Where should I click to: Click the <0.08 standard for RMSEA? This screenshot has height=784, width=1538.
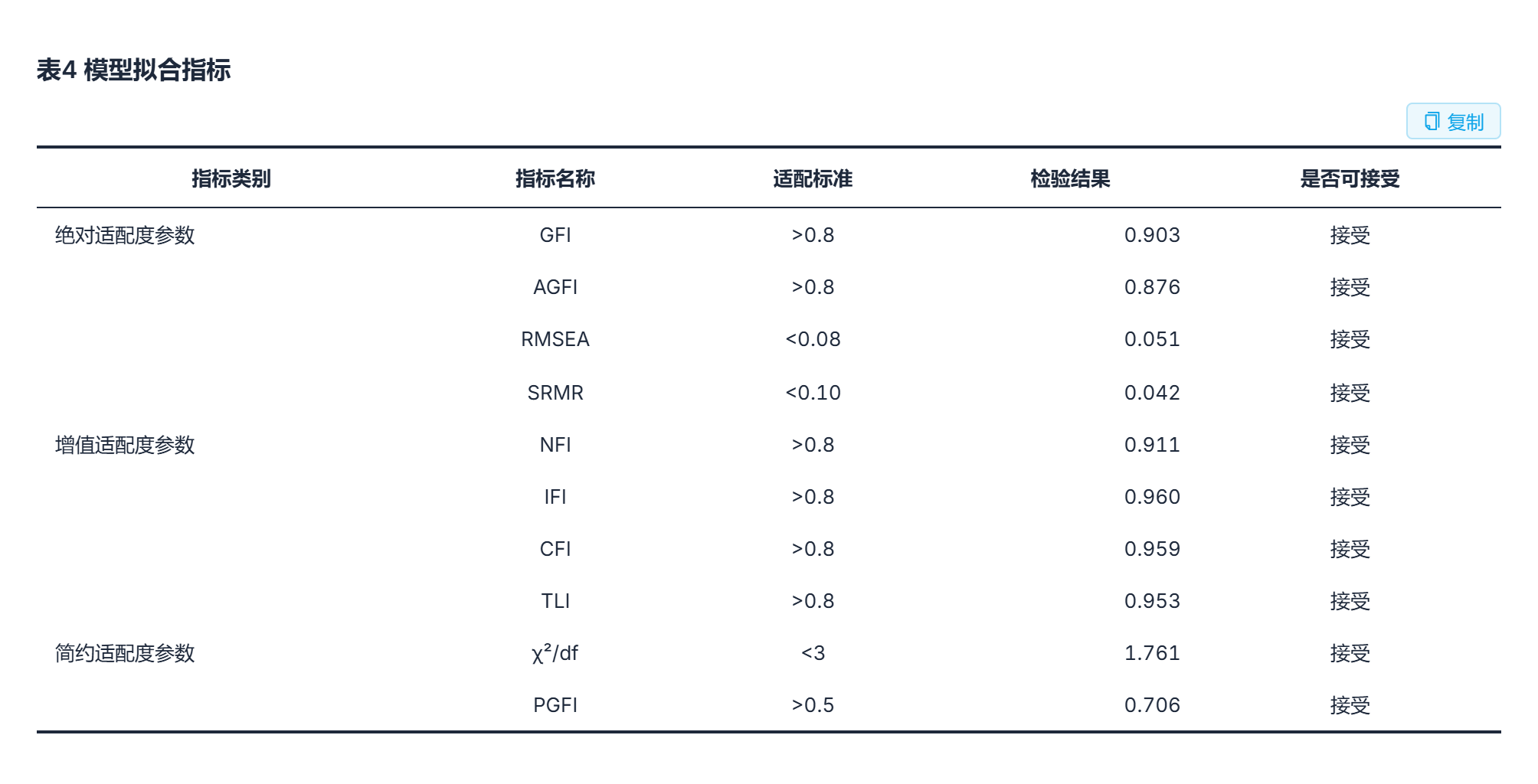(x=813, y=339)
